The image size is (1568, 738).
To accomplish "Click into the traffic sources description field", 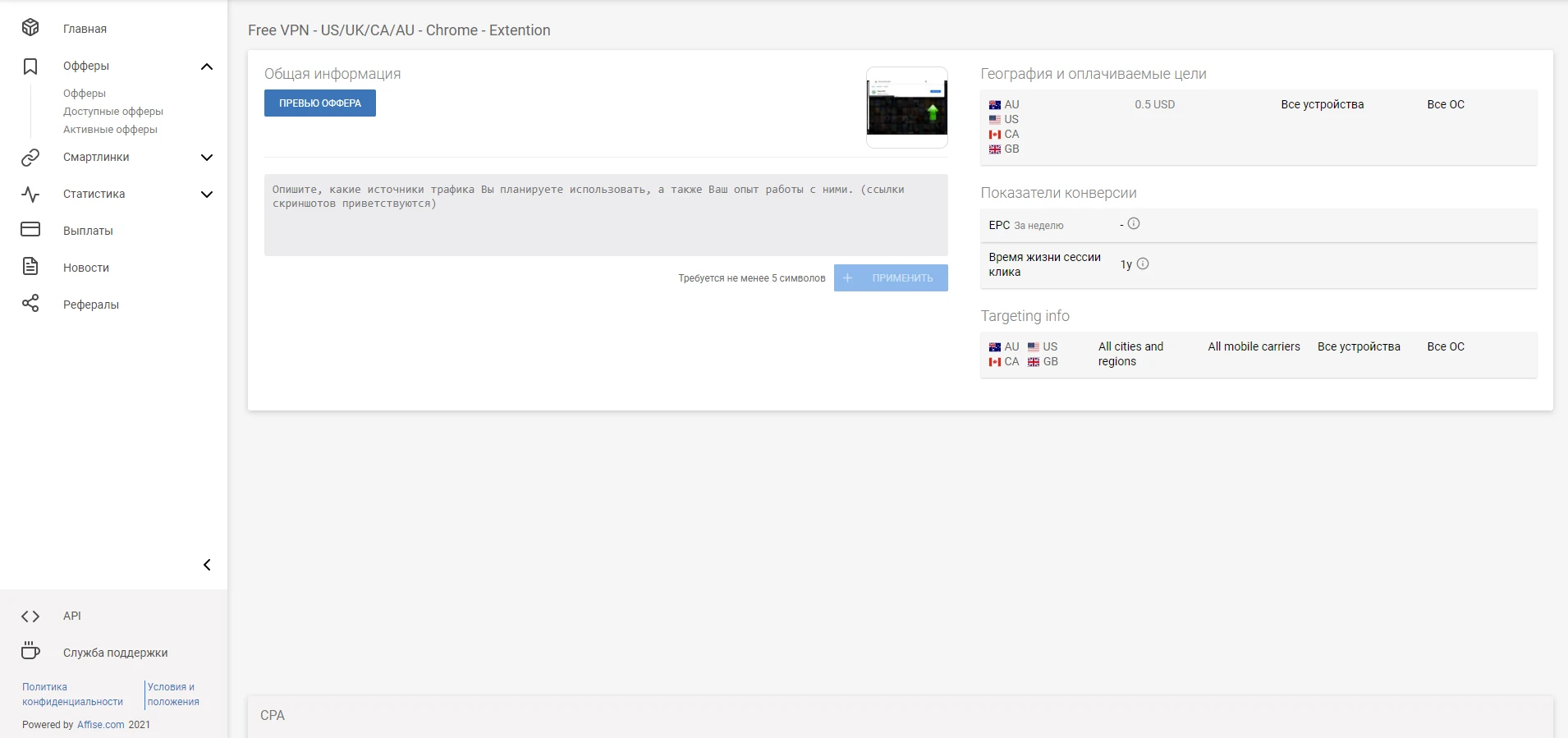I will [606, 215].
